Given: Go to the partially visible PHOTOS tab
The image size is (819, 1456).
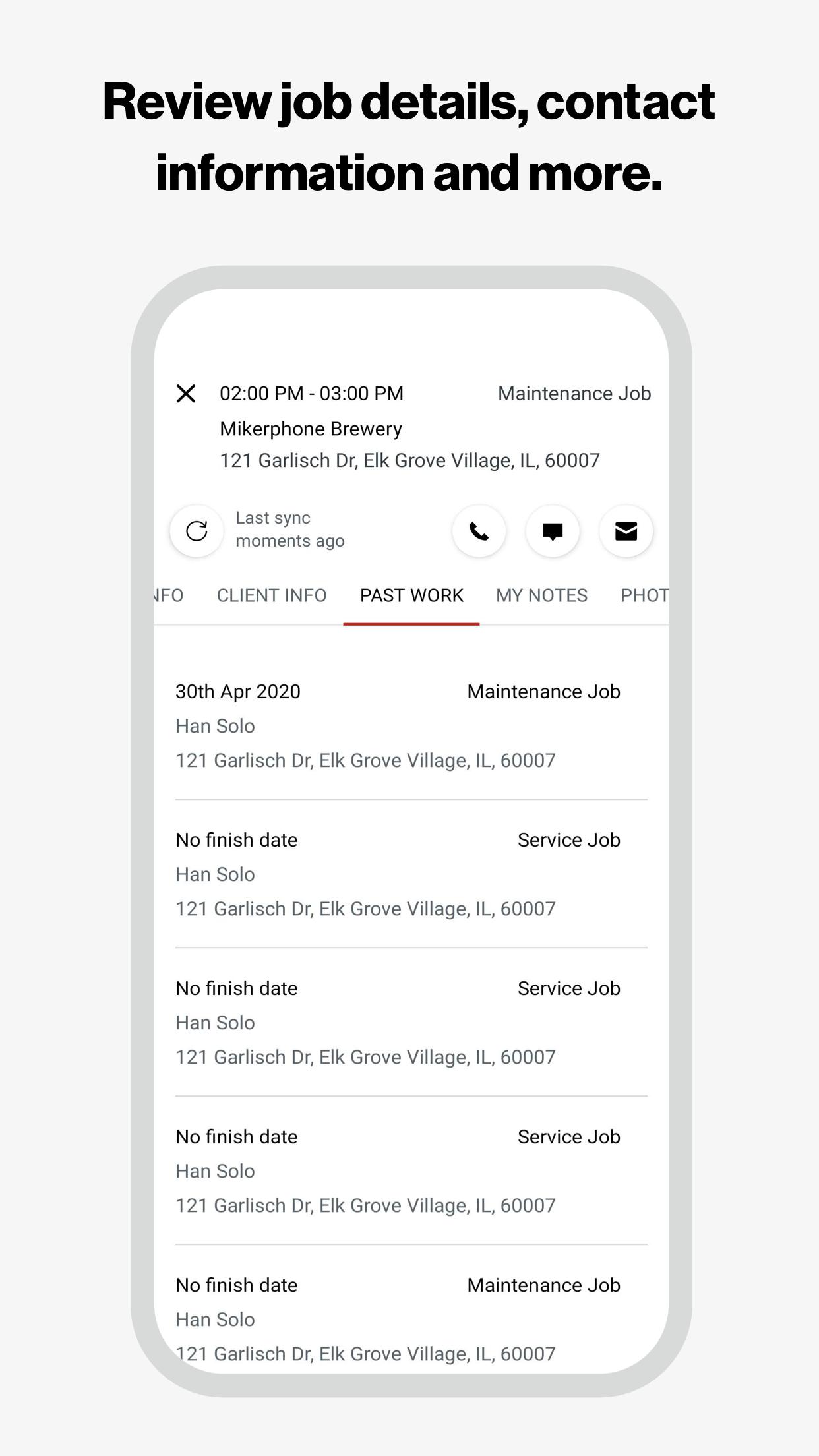Looking at the screenshot, I should (644, 595).
